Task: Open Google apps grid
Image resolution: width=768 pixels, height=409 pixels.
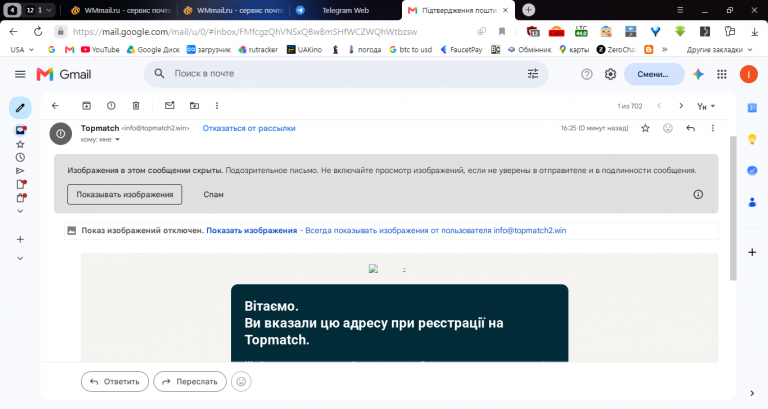Action: [722, 74]
